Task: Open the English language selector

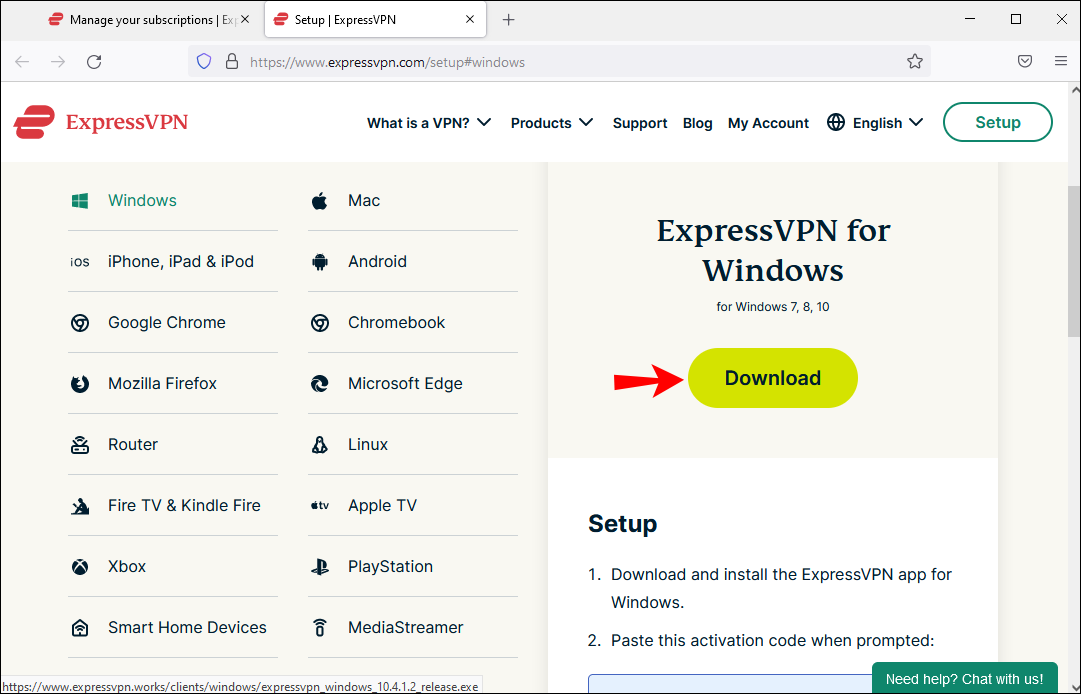Action: pos(875,123)
